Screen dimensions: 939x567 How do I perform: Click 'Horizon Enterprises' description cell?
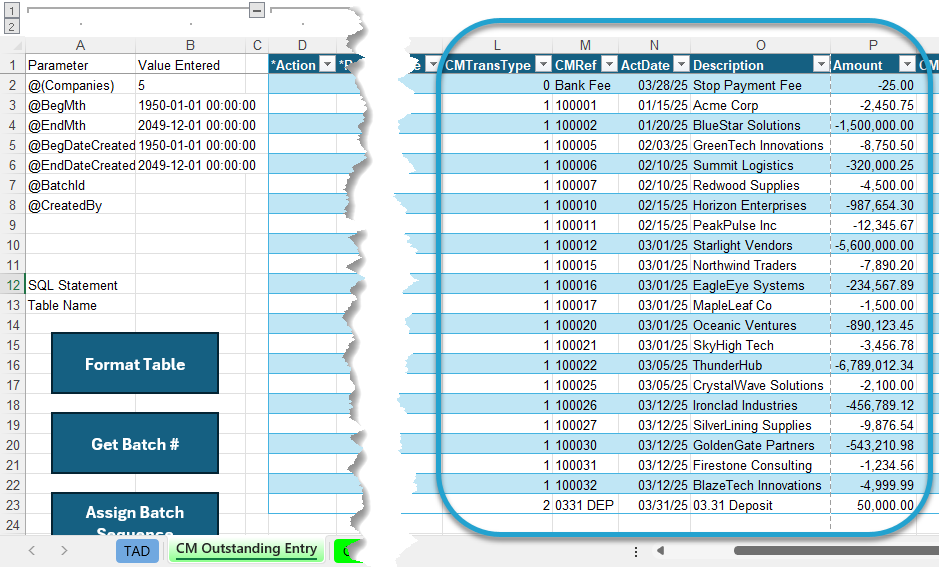tap(761, 205)
